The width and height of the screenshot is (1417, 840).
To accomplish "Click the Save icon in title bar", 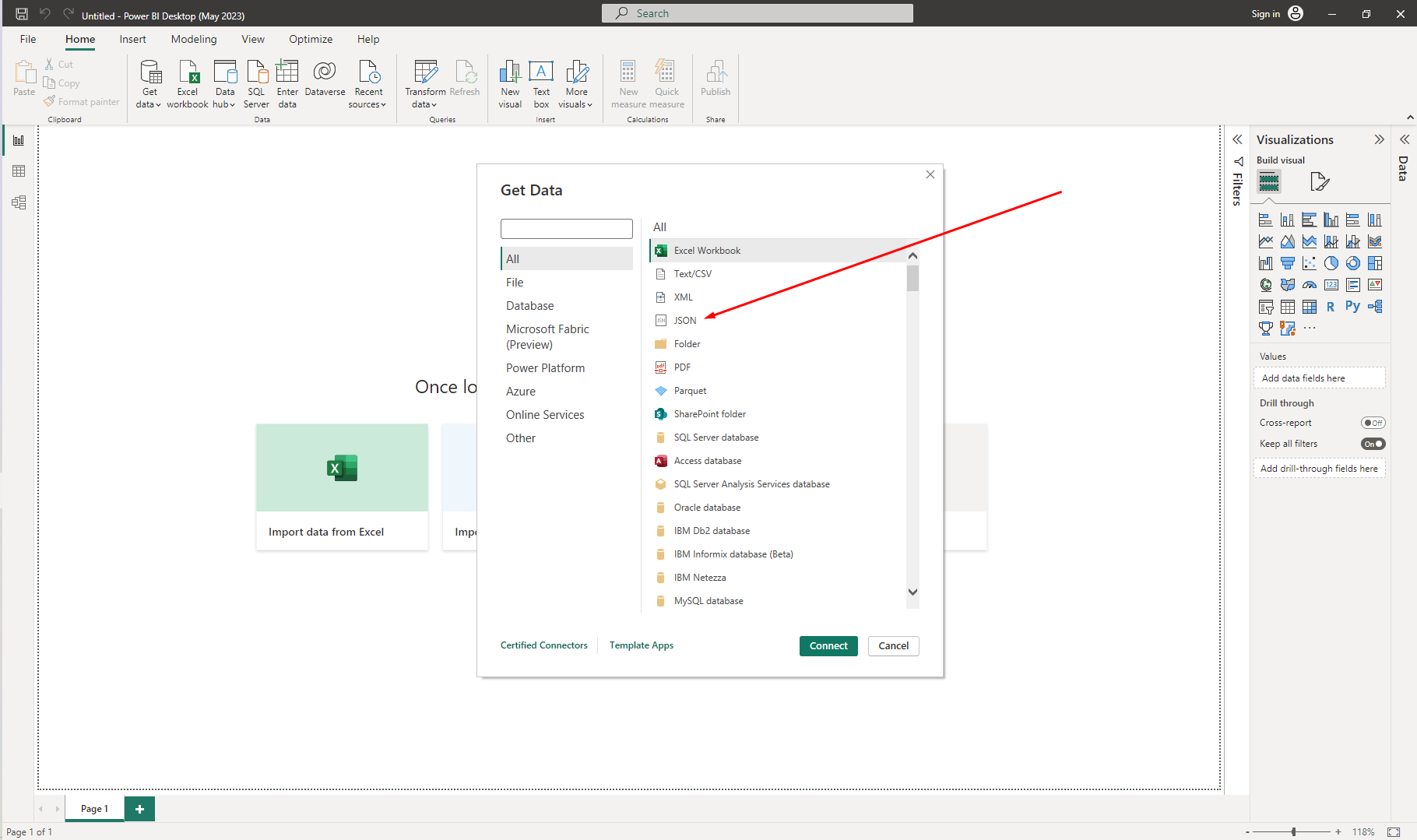I will click(x=22, y=14).
